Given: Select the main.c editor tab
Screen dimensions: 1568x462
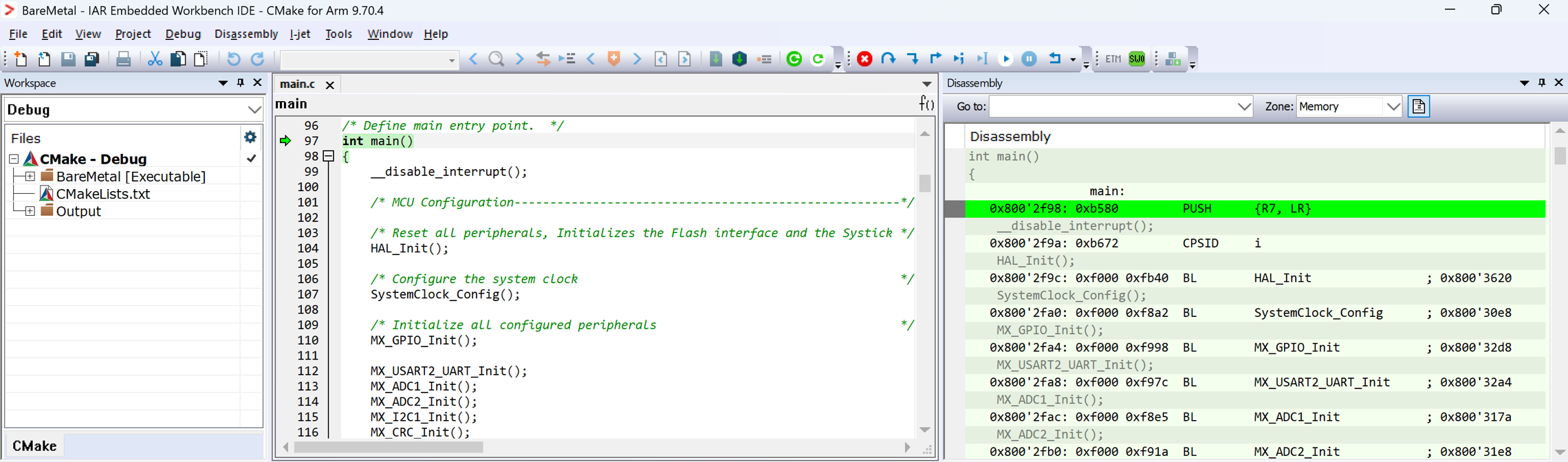Looking at the screenshot, I should pos(298,84).
